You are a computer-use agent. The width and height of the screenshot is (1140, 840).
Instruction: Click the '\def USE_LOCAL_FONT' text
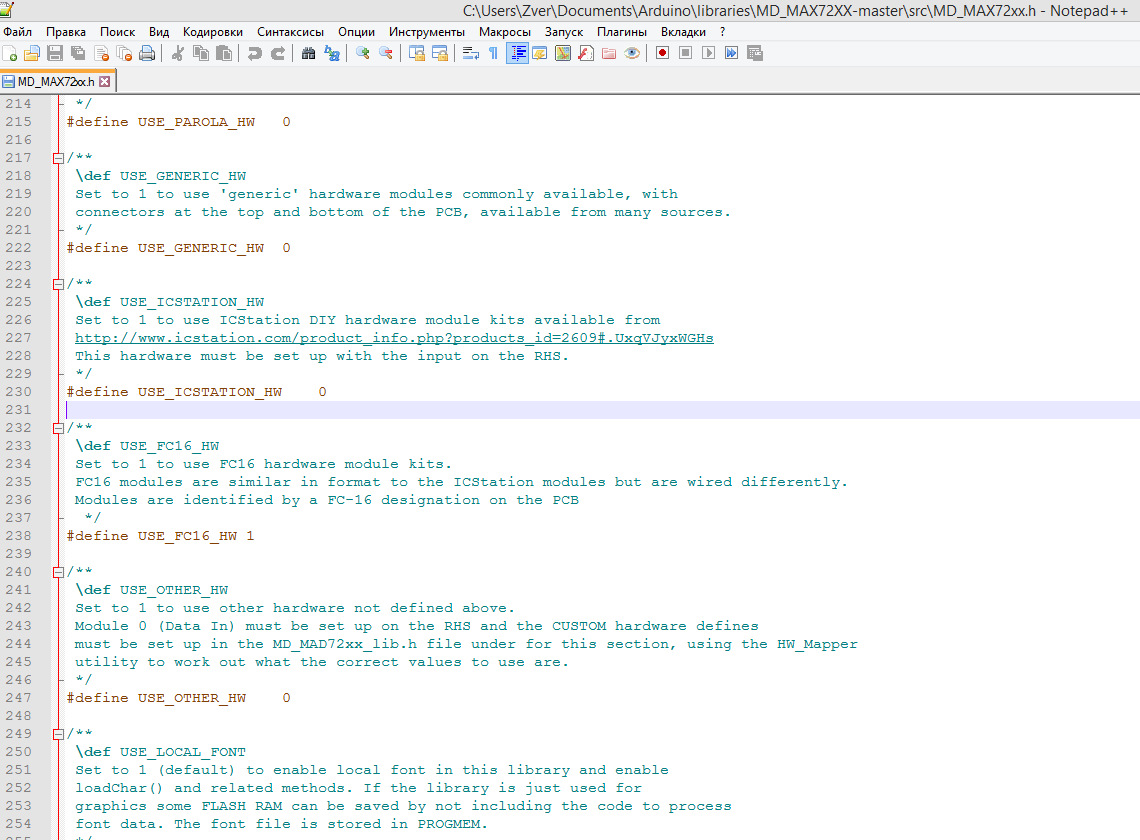point(161,752)
